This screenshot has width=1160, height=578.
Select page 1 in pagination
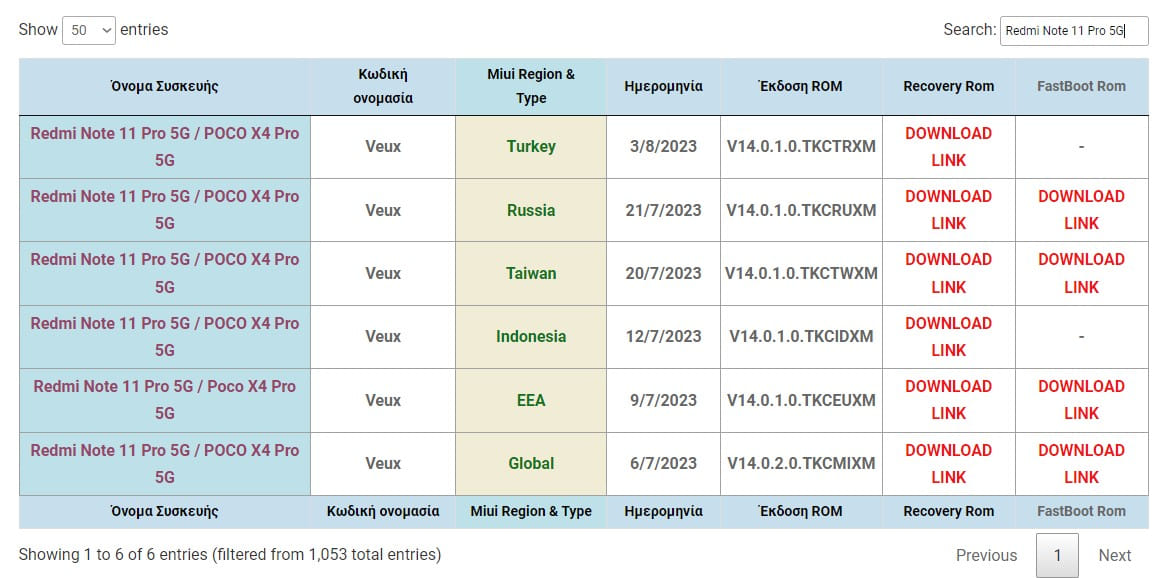pos(1057,555)
